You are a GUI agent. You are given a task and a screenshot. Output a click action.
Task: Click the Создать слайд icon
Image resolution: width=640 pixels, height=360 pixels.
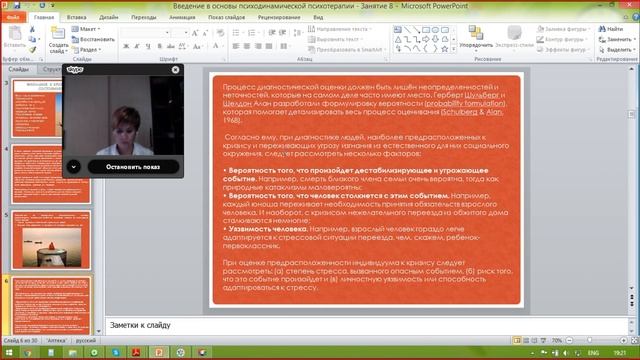(58, 33)
